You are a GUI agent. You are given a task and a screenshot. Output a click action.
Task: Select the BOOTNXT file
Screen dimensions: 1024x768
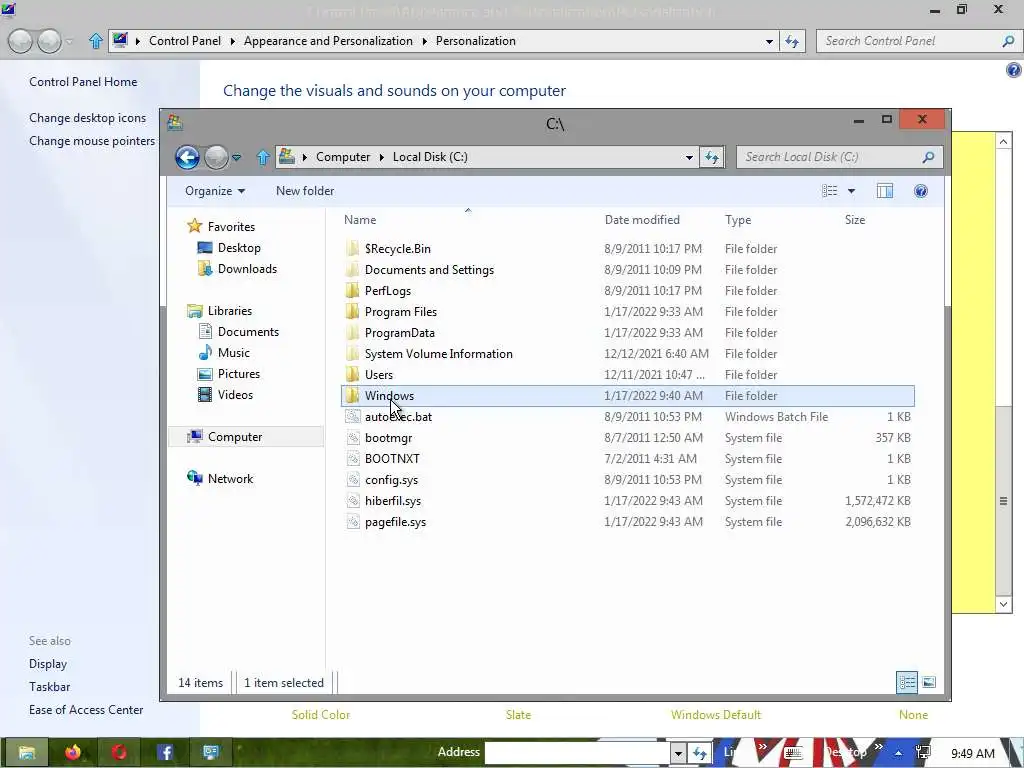392,458
